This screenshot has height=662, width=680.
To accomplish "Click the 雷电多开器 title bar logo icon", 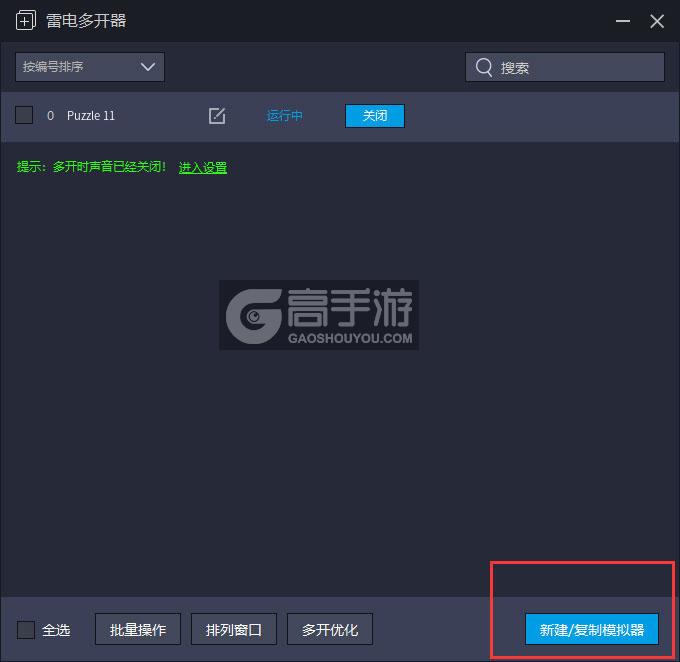I will click(x=26, y=20).
